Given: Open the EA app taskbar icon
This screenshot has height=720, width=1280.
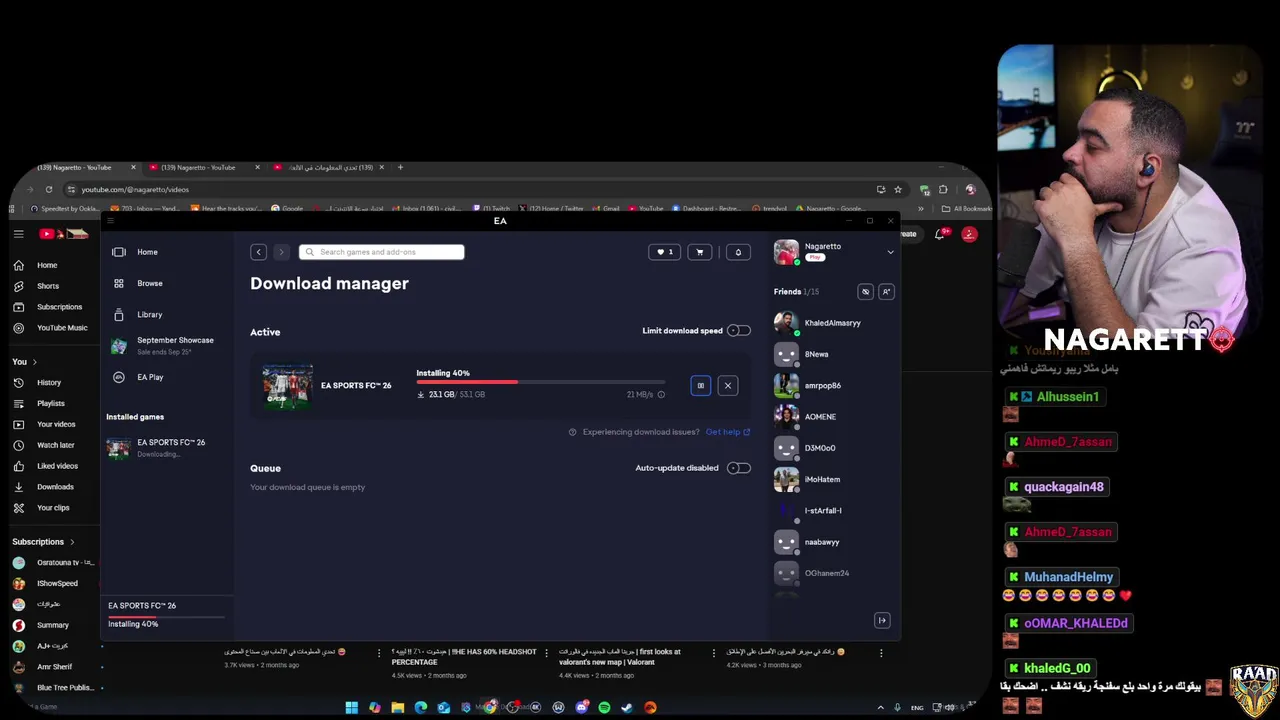Looking at the screenshot, I should (650, 707).
